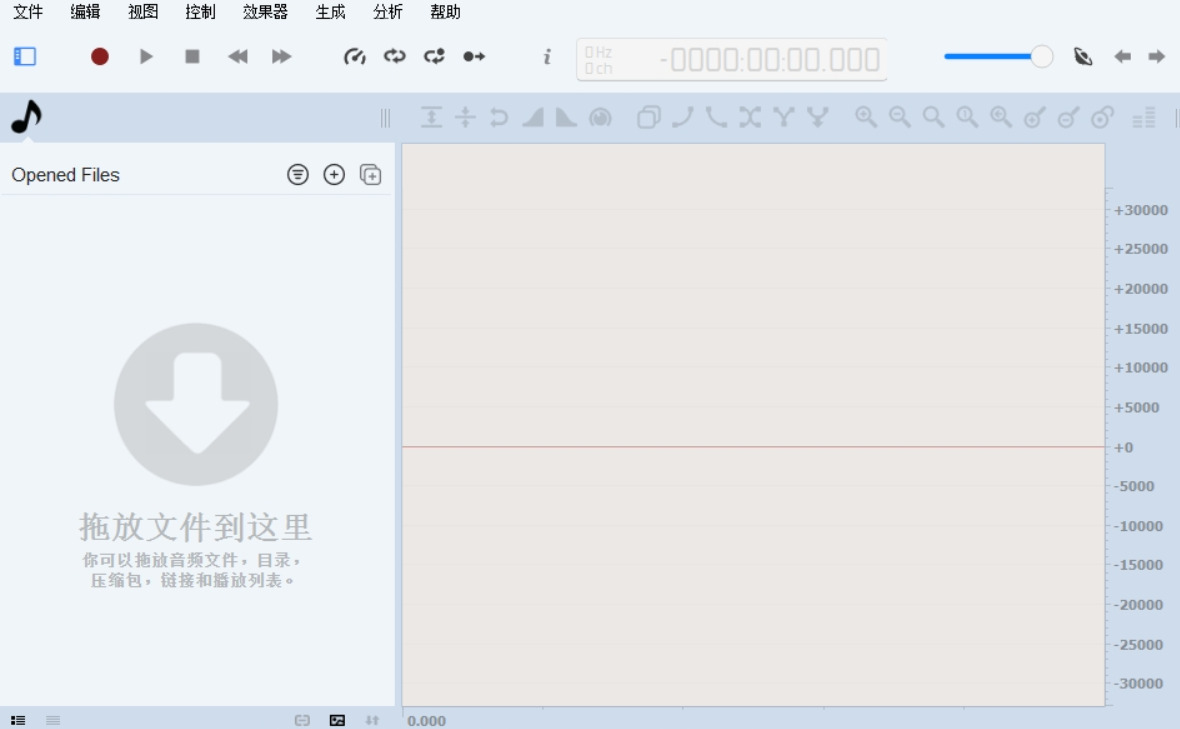Open the filter/sort icon in Opened Files
The width and height of the screenshot is (1180, 729).
pos(298,175)
